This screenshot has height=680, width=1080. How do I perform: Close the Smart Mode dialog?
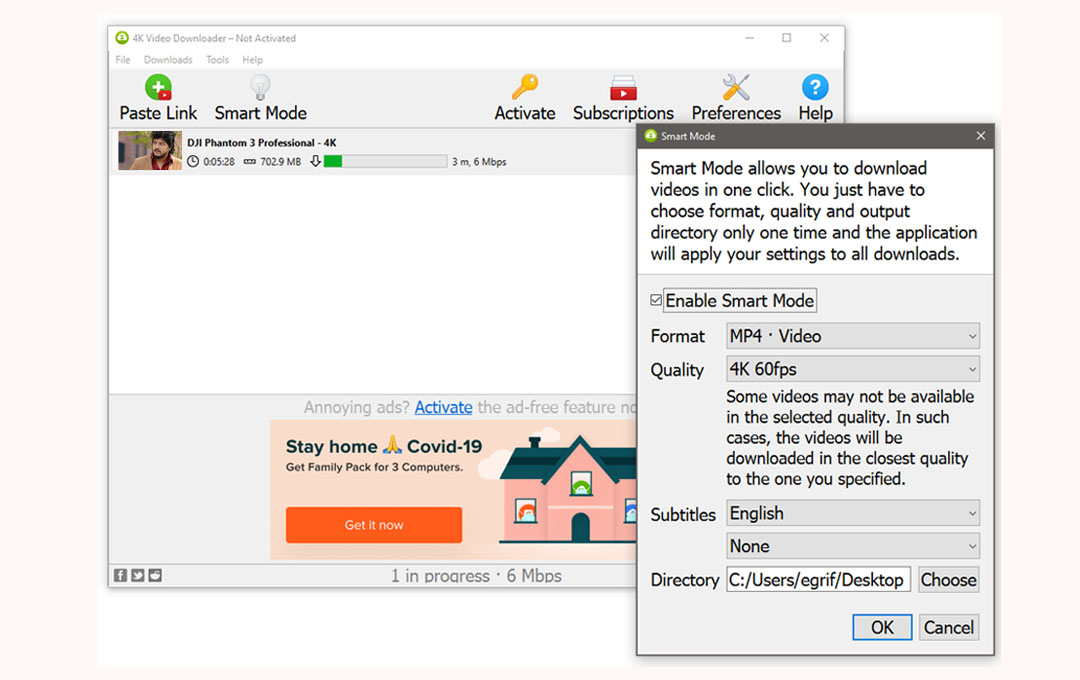click(981, 136)
